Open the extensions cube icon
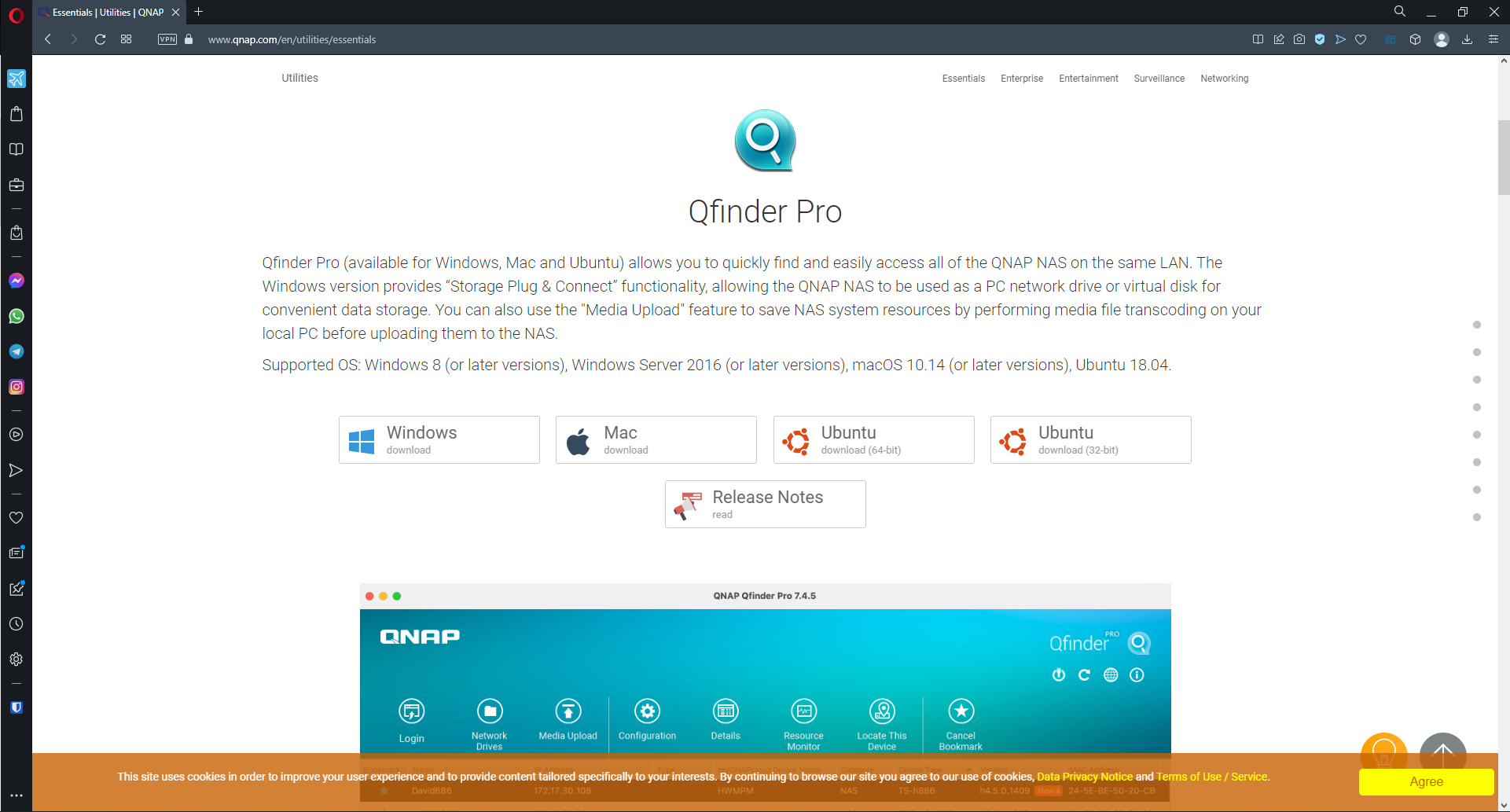This screenshot has width=1510, height=812. tap(1415, 39)
